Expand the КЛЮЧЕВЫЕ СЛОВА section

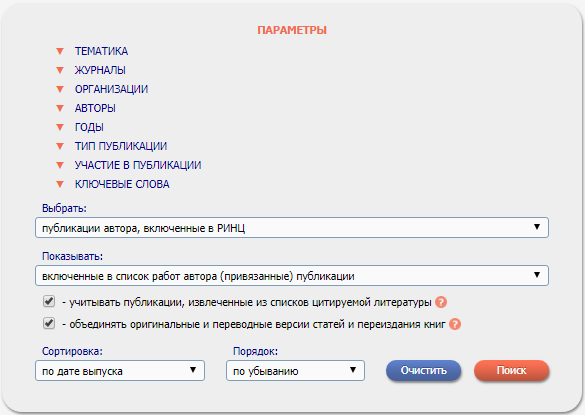[x=122, y=184]
